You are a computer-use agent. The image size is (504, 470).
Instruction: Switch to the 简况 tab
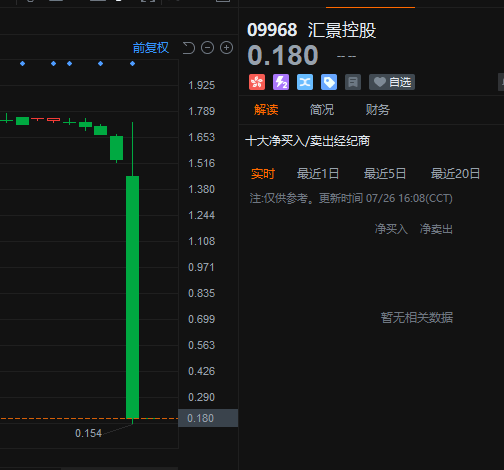point(322,110)
